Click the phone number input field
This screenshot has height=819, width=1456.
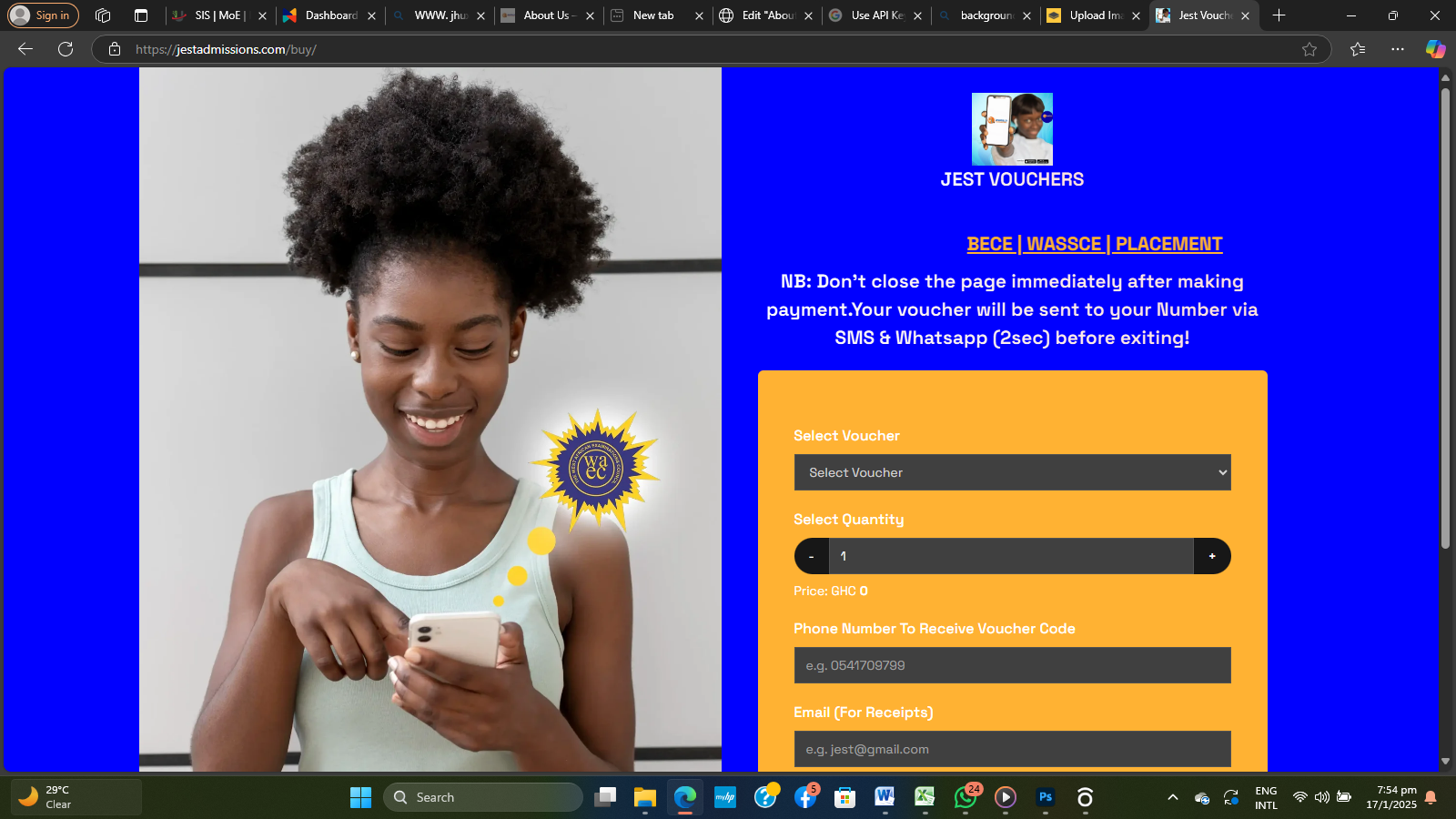point(1012,665)
